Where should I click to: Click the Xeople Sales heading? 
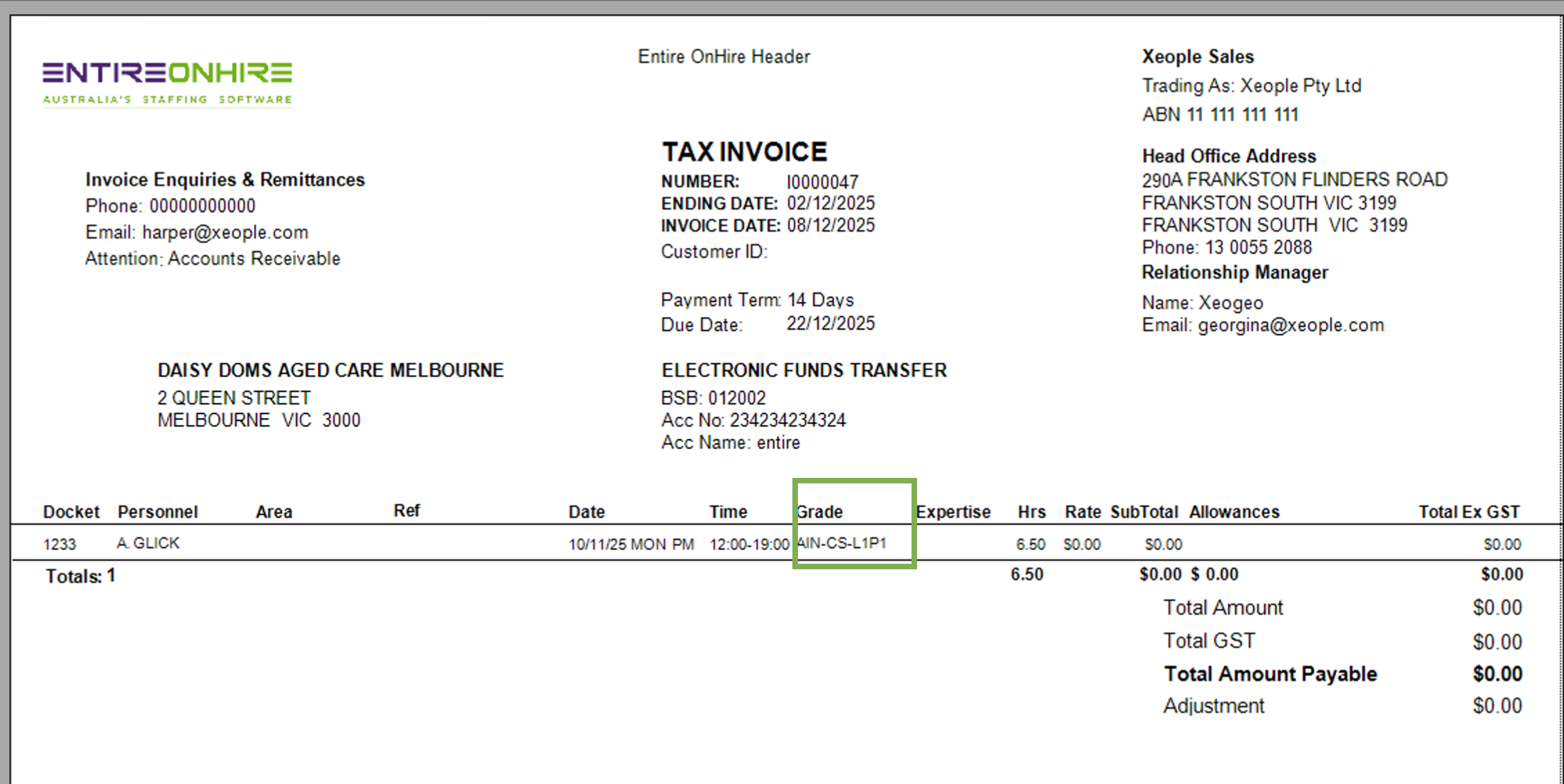[x=1198, y=57]
